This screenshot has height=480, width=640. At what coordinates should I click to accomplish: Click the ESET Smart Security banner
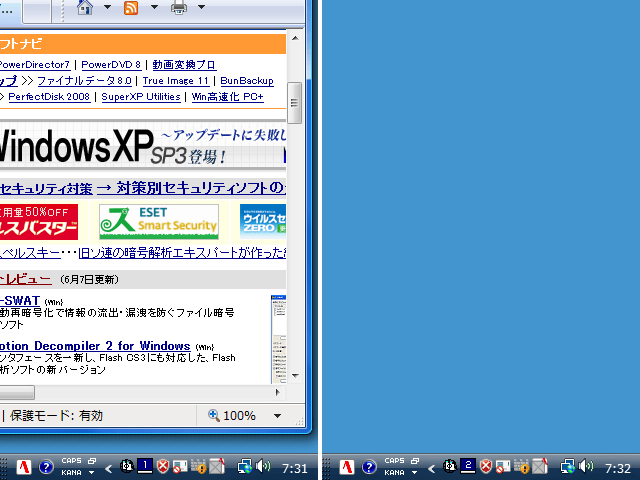[159, 222]
